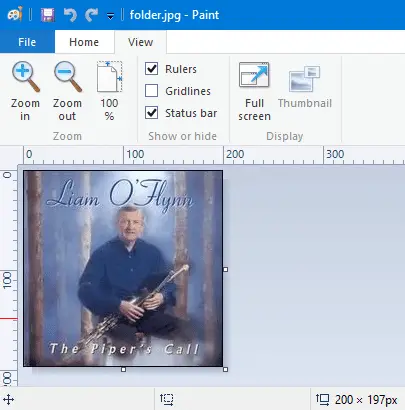Zoom out with the magnifier minus icon
This screenshot has width=405, height=410.
point(67,91)
